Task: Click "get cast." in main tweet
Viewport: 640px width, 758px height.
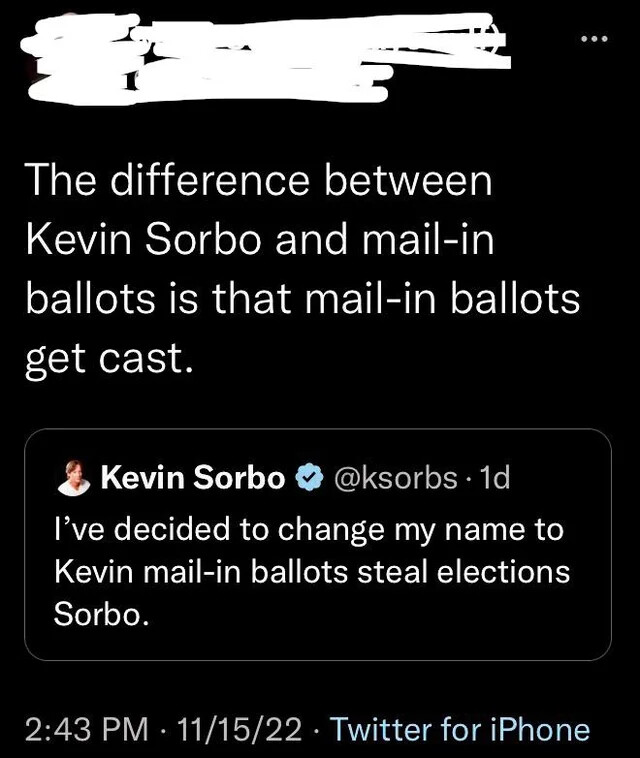Action: [106, 357]
